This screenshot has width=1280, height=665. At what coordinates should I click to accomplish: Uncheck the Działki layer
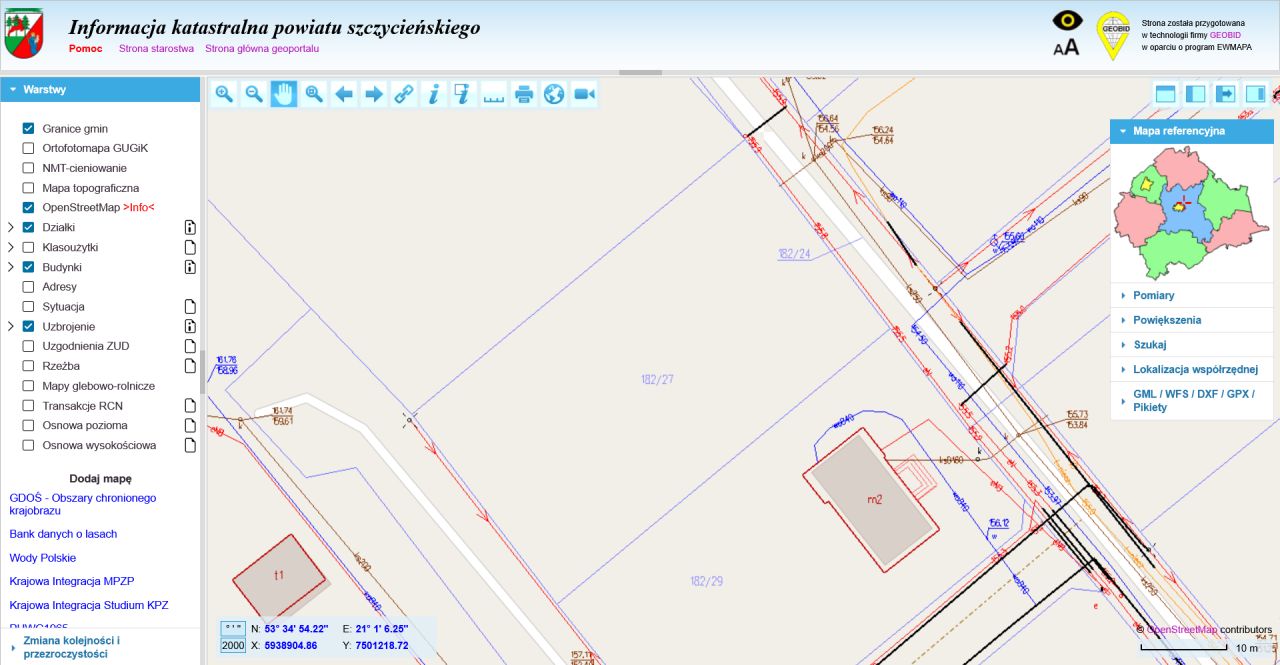[28, 227]
